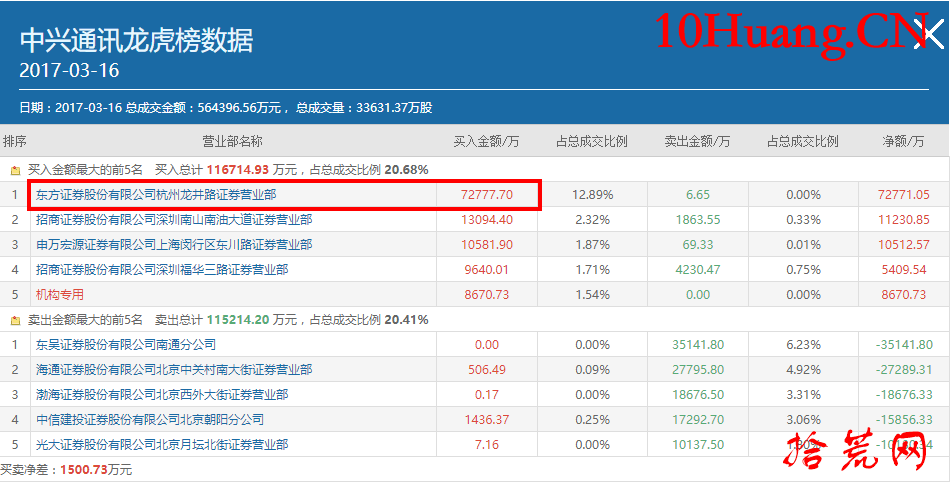Select sell amount 1863.55

(x=697, y=220)
